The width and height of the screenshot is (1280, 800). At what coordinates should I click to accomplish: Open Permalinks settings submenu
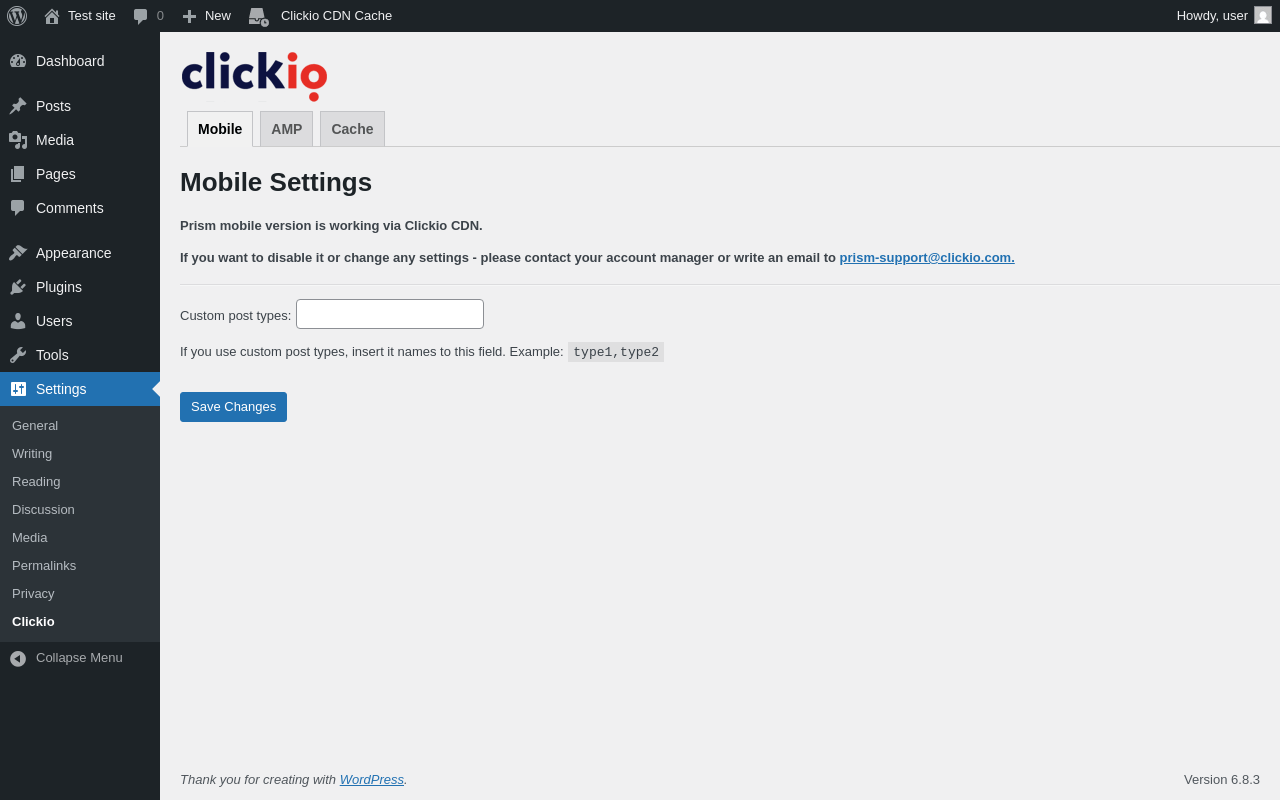(44, 566)
